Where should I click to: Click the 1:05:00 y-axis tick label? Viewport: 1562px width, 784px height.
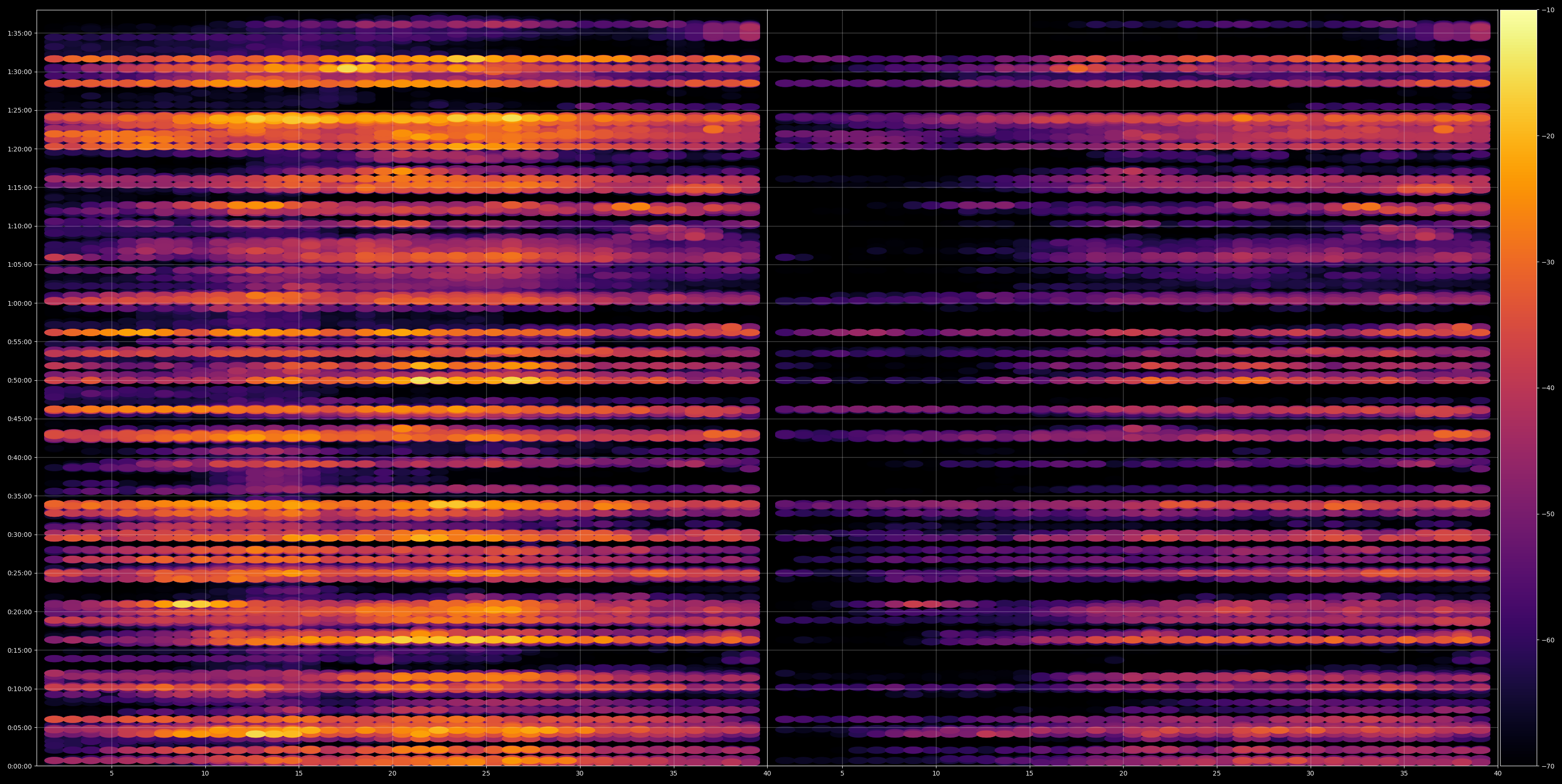pos(19,264)
